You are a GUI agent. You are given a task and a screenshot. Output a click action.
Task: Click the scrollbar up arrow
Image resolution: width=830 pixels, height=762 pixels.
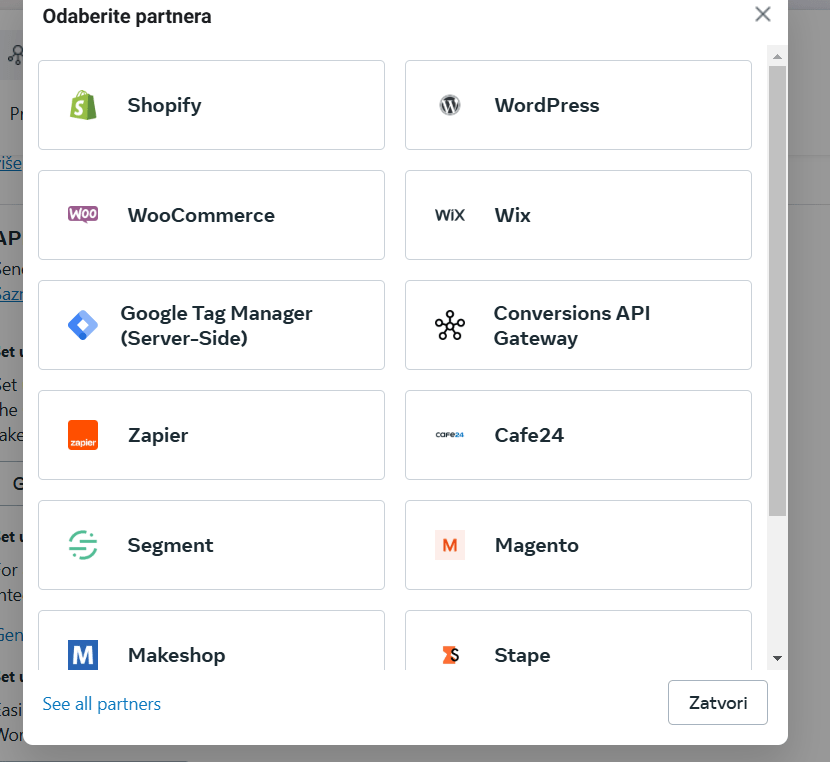777,56
